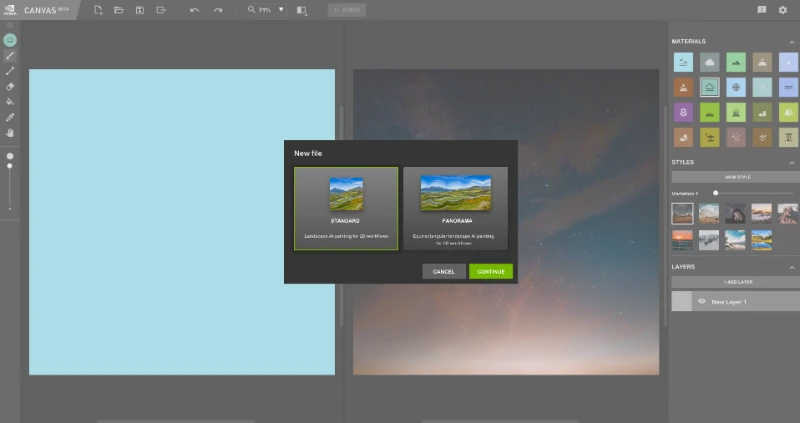The height and width of the screenshot is (423, 800).
Task: Choose the Panorama file type card
Action: [x=456, y=209]
